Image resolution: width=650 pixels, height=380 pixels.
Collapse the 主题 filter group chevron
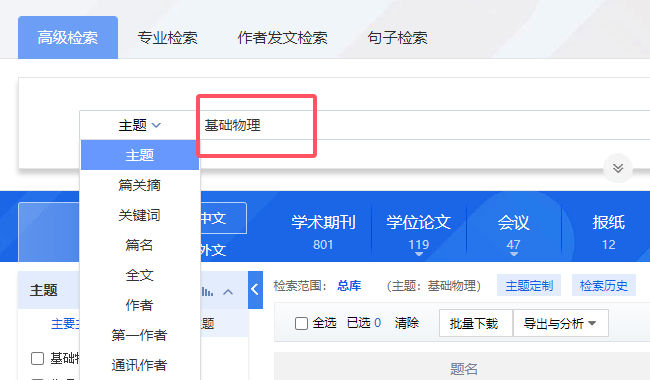click(228, 292)
